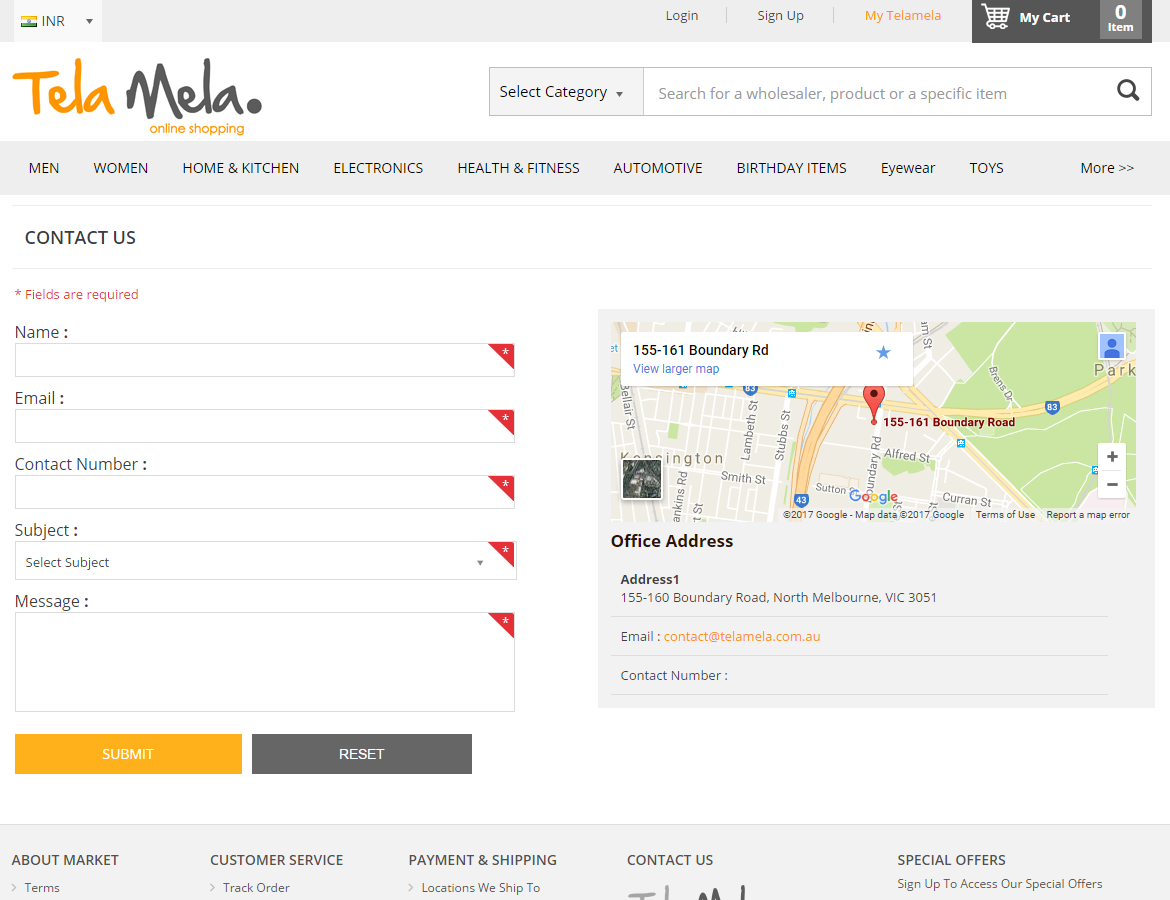Image resolution: width=1170 pixels, height=900 pixels.
Task: Focus the Name input field
Action: pyautogui.click(x=265, y=360)
